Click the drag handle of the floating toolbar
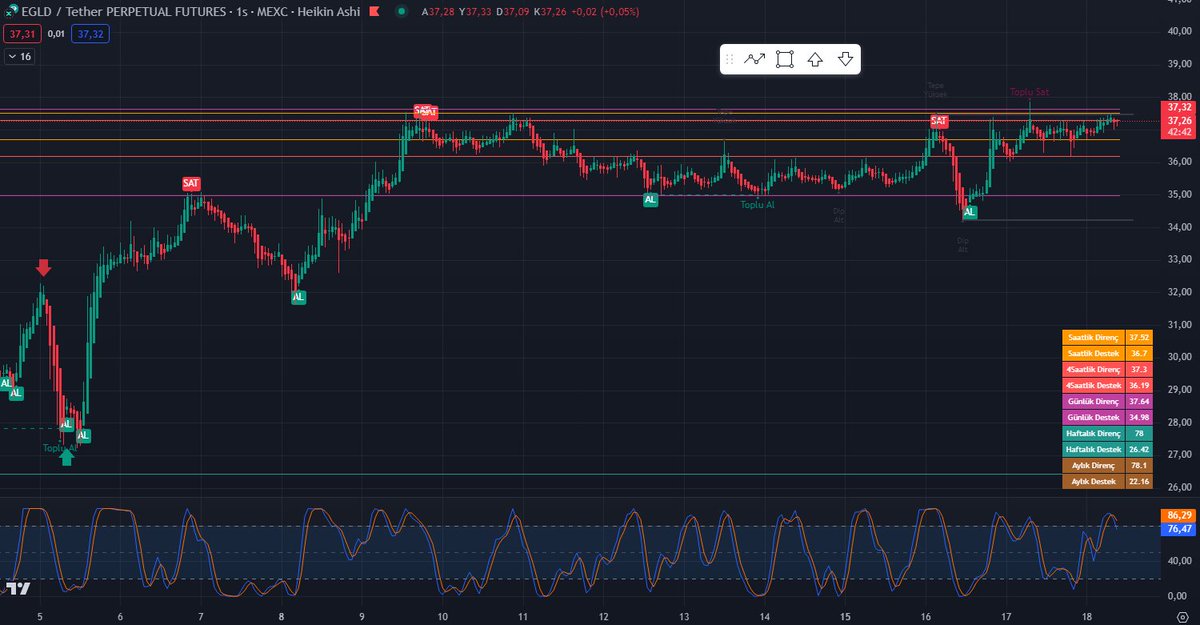Viewport: 1200px width, 625px height. [729, 59]
